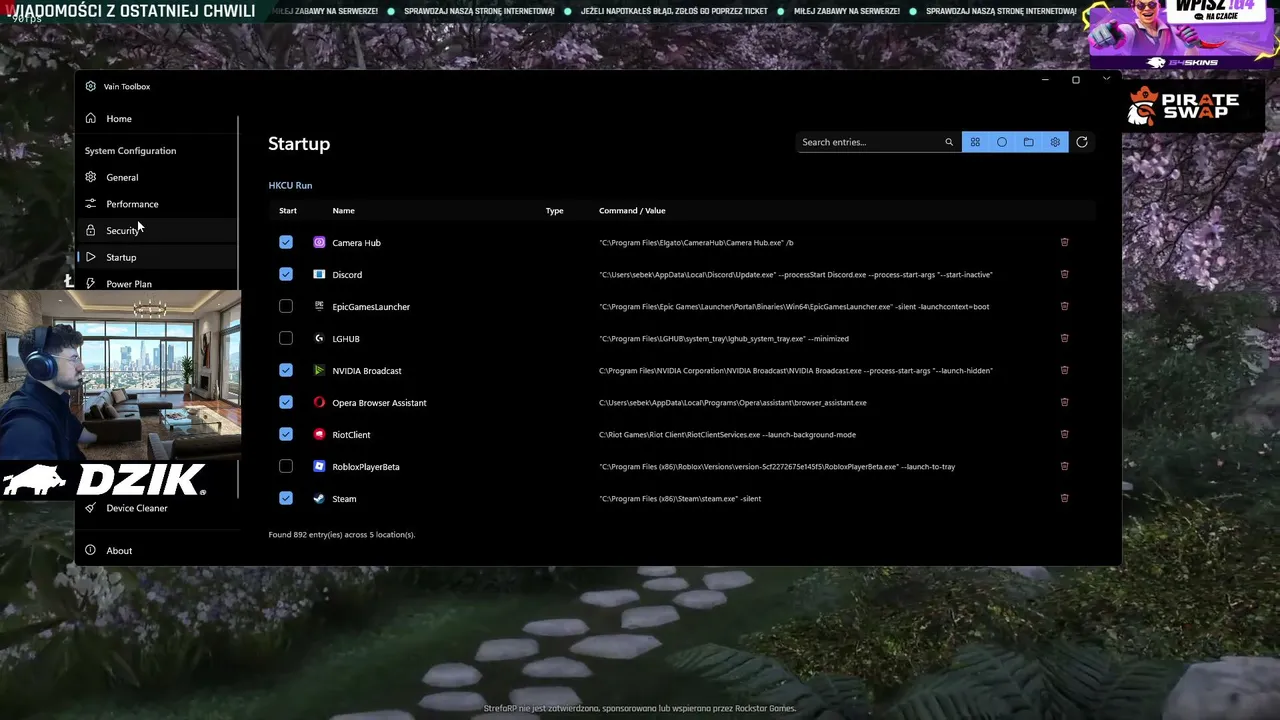
Task: Select the 'NVIDIA Broadcast' name text
Action: point(367,371)
